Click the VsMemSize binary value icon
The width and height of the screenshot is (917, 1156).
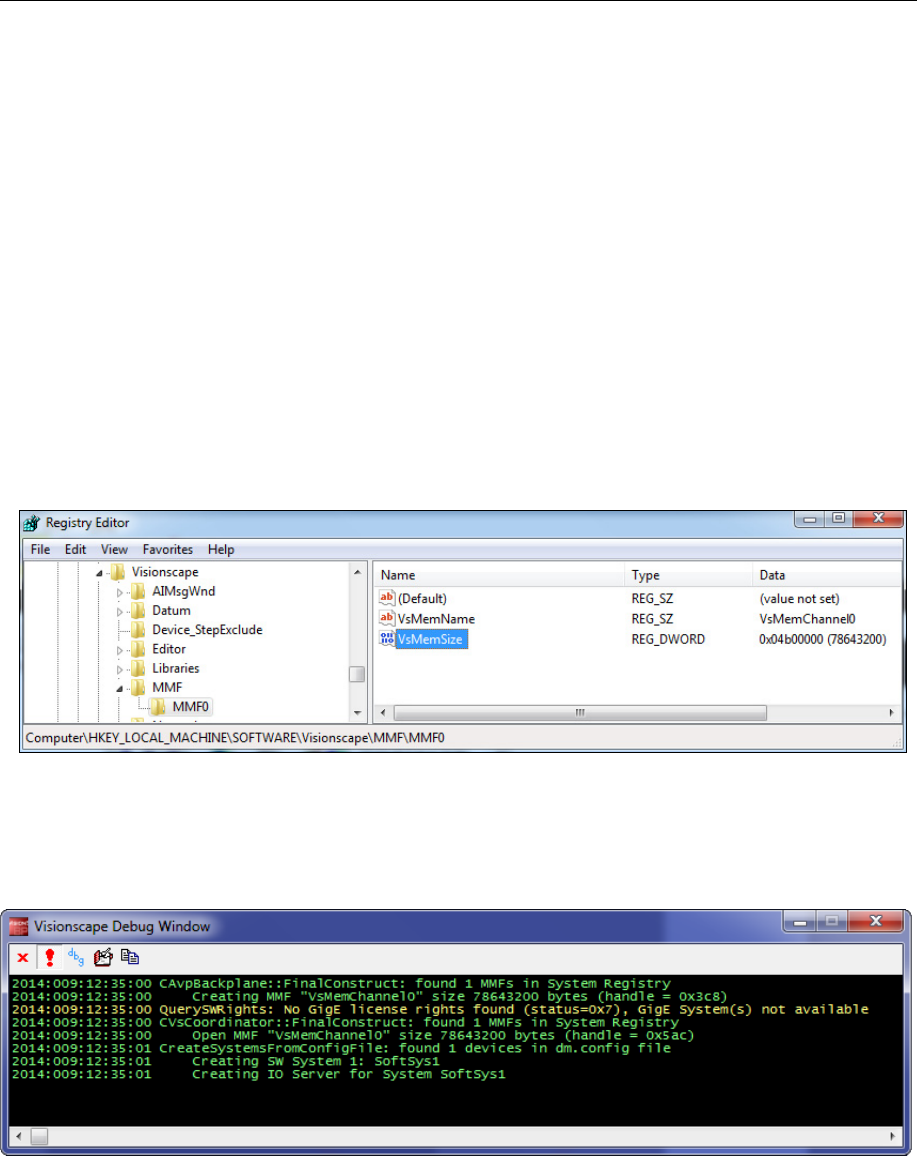point(386,638)
